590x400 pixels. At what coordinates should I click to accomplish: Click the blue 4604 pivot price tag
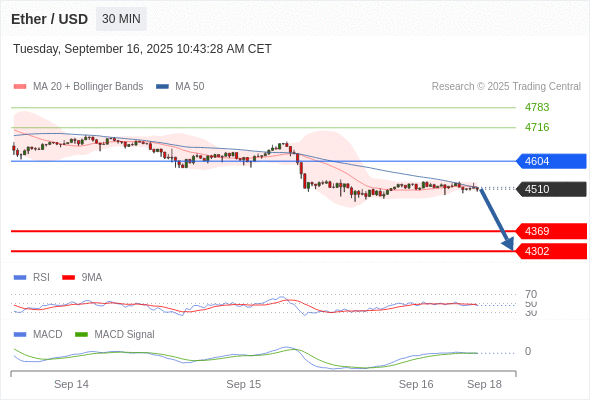click(551, 161)
